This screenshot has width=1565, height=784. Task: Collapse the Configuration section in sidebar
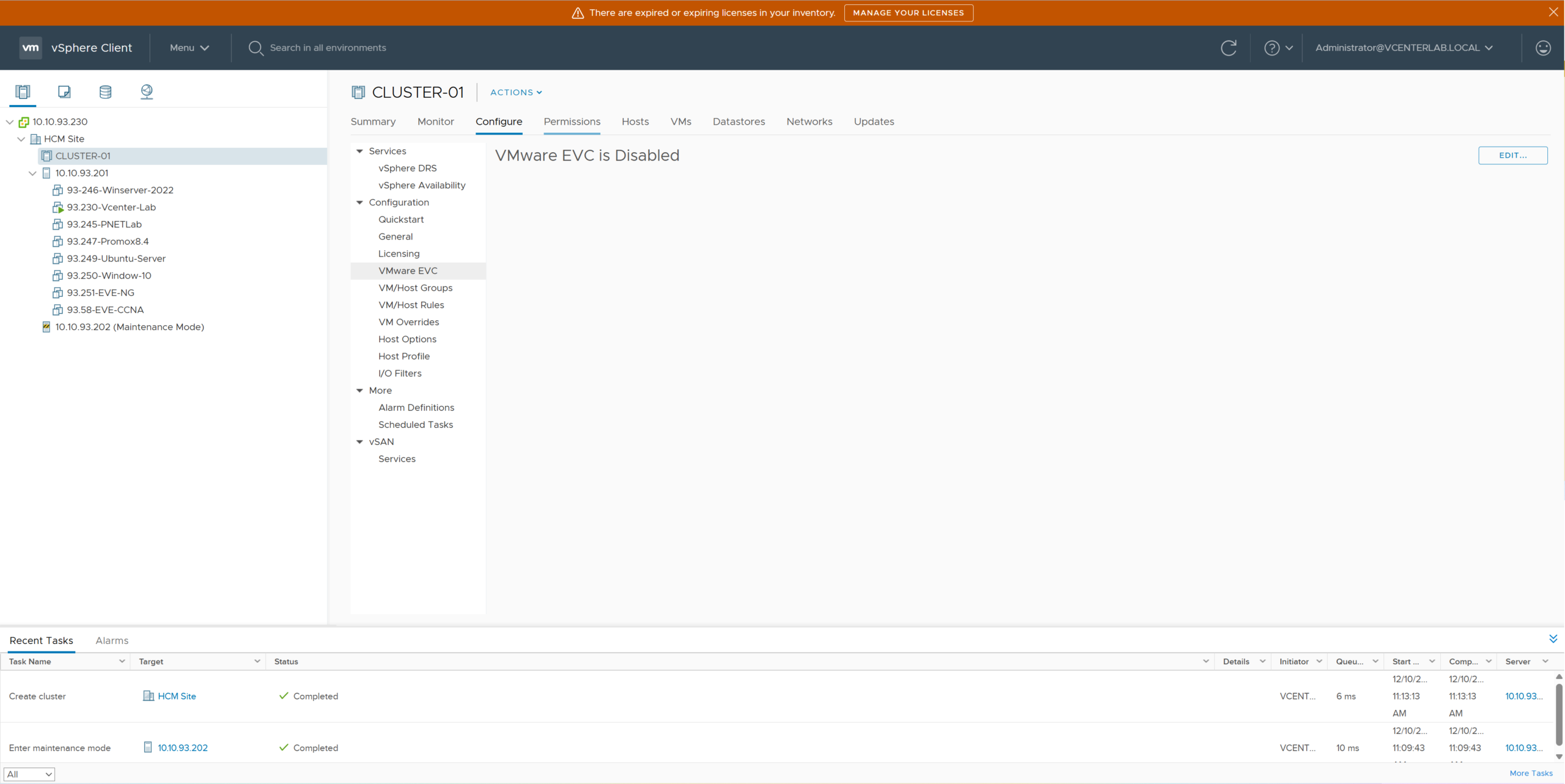[359, 202]
